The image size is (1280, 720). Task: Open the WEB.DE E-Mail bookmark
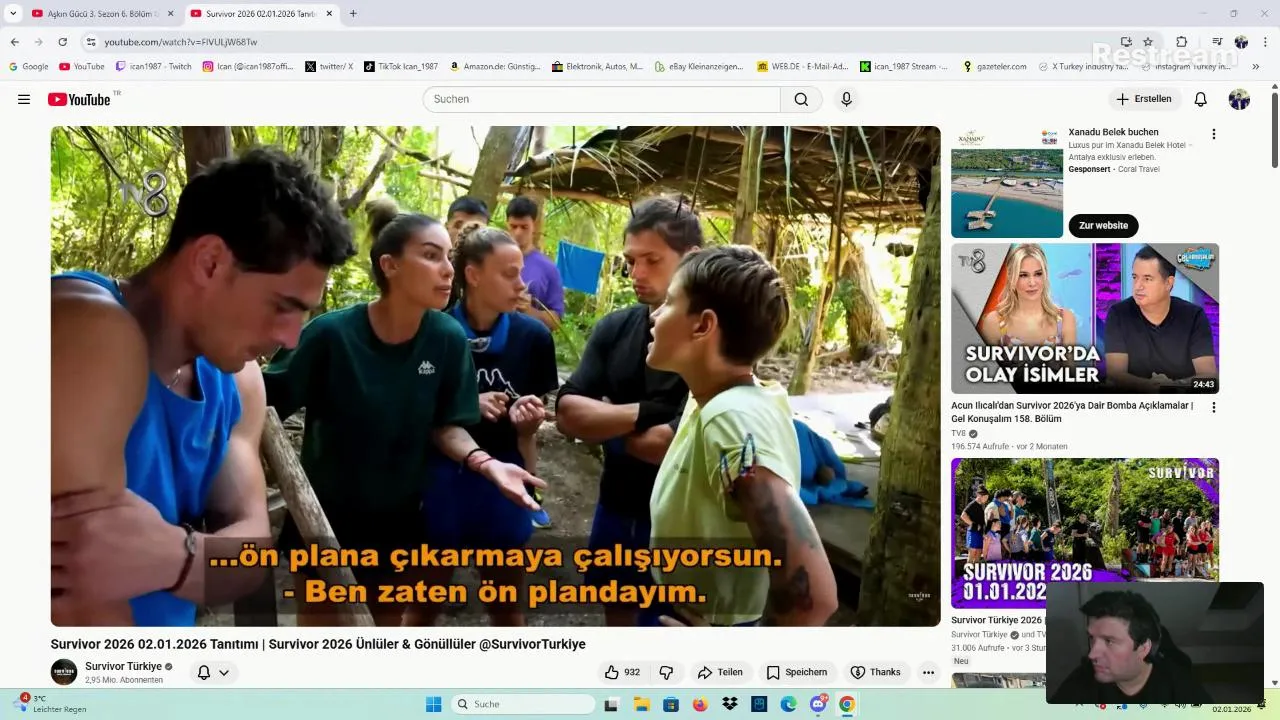click(802, 67)
